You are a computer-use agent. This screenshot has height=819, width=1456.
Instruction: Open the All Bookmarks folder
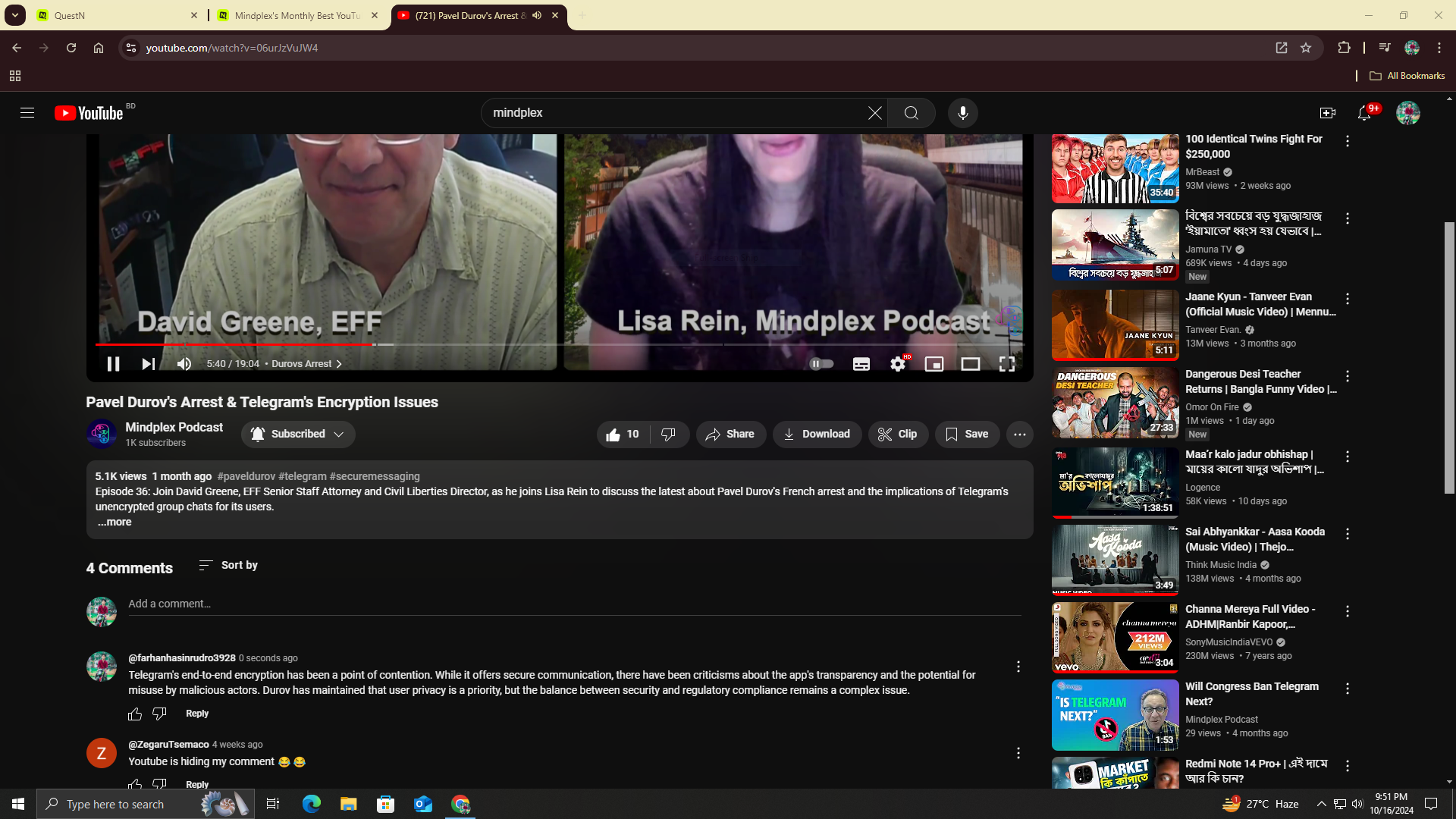1407,76
